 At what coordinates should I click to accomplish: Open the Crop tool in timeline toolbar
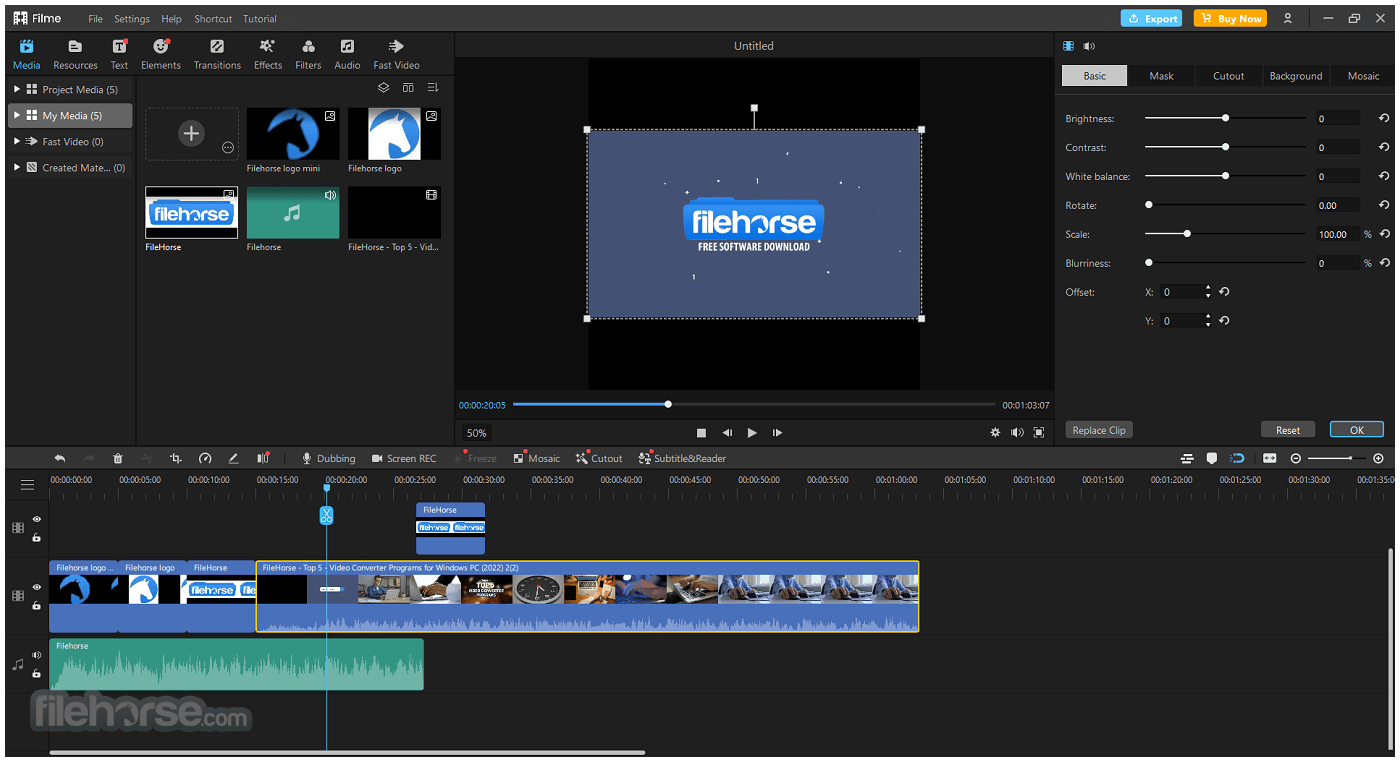coord(176,458)
